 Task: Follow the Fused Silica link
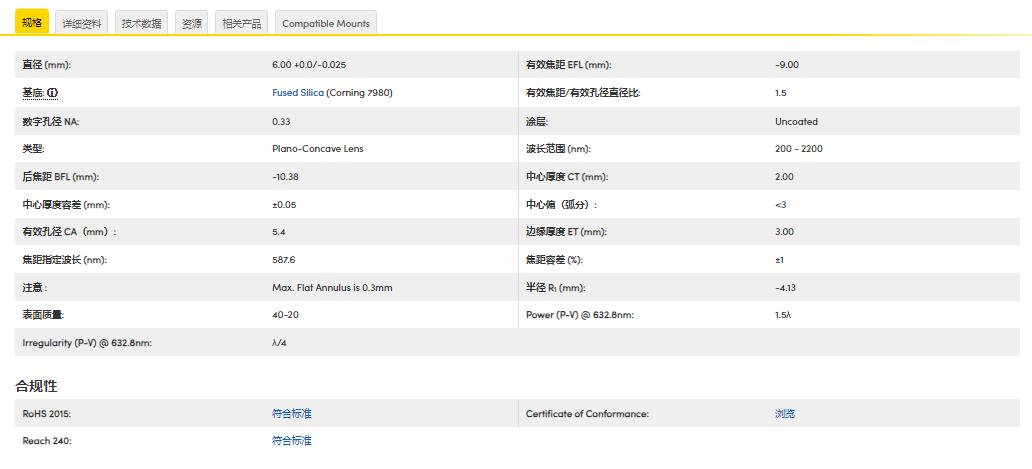298,93
